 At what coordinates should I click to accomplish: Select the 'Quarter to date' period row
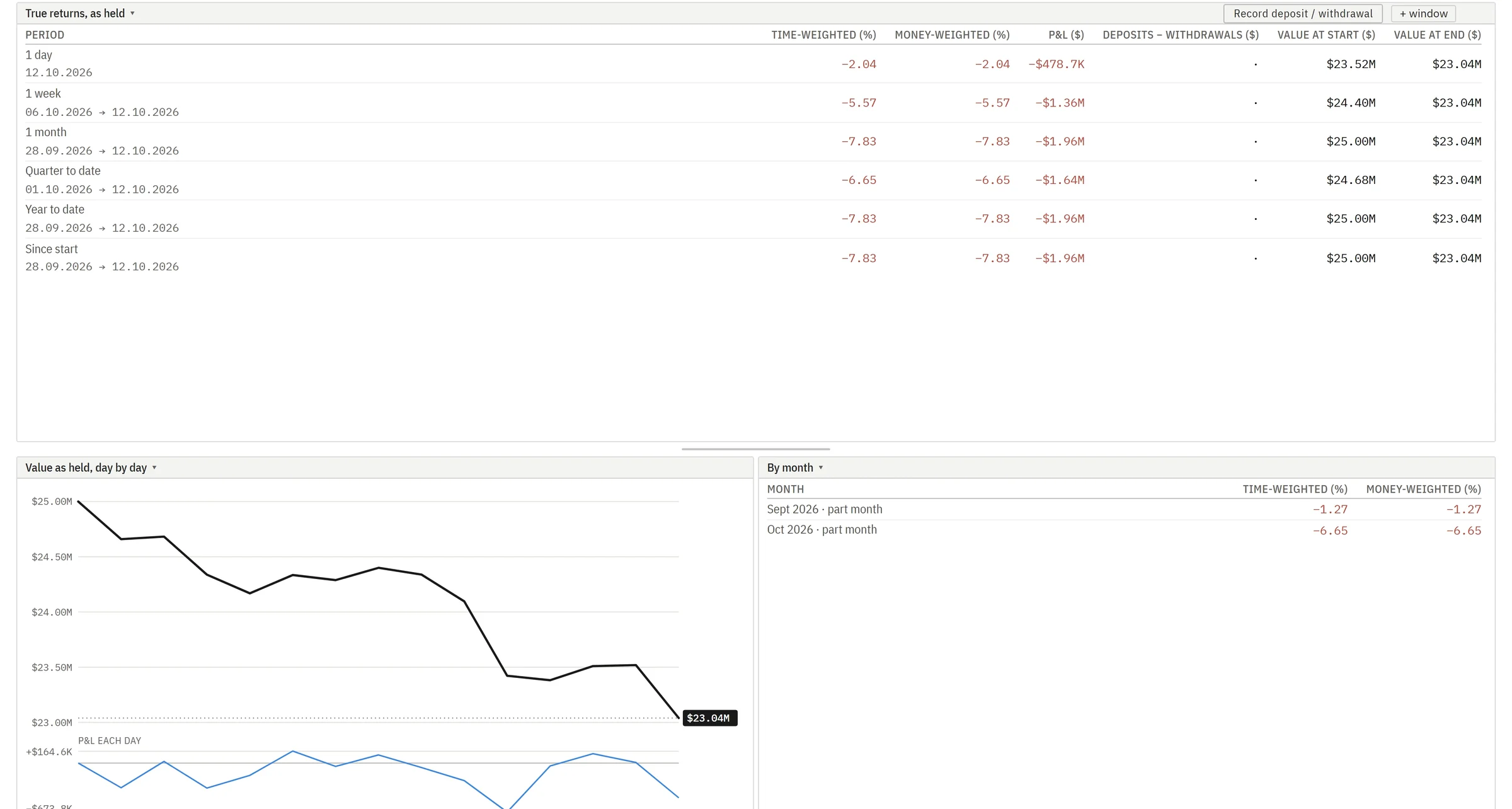tap(753, 180)
